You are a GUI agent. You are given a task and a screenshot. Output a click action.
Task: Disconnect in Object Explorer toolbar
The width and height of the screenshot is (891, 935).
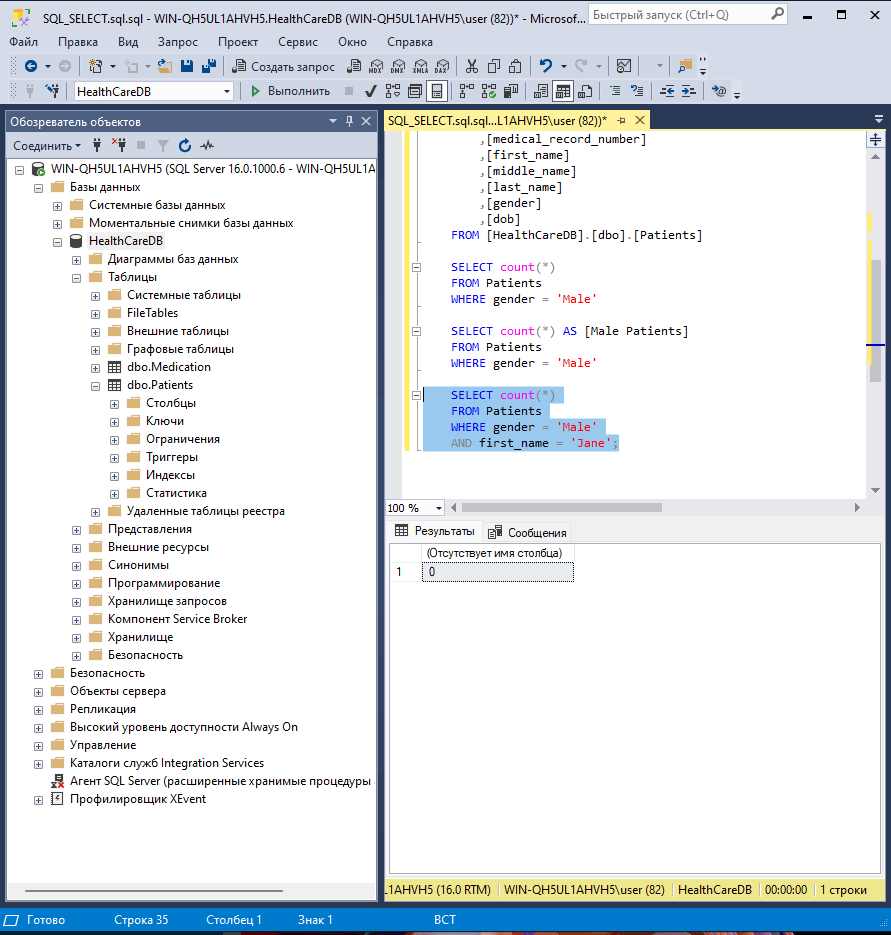(x=119, y=145)
